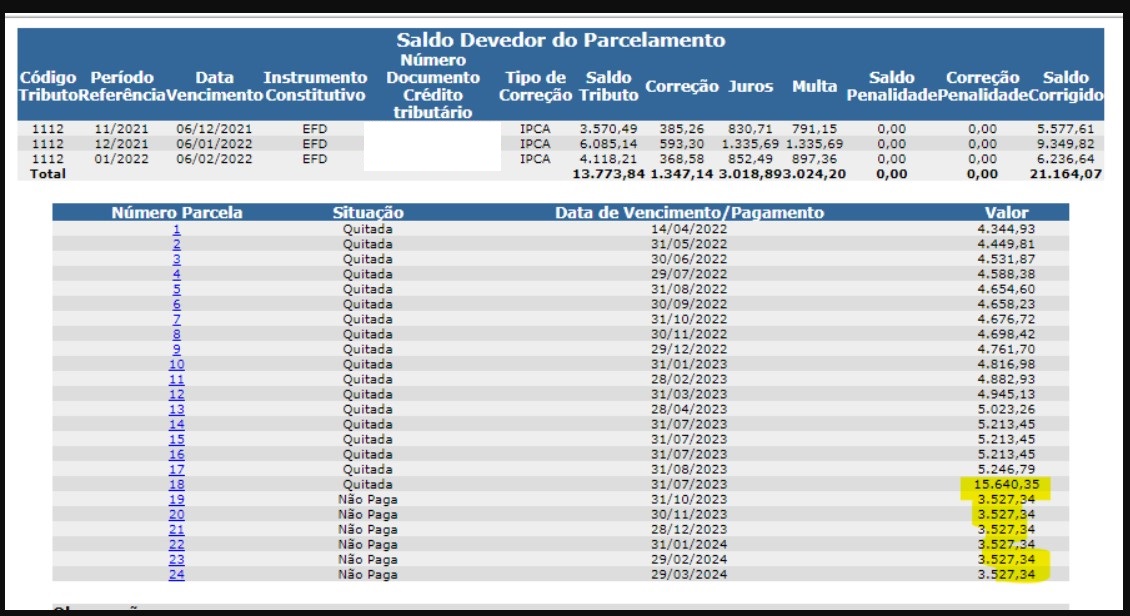1130x616 pixels.
Task: Open installment number 6 link
Action: [177, 304]
